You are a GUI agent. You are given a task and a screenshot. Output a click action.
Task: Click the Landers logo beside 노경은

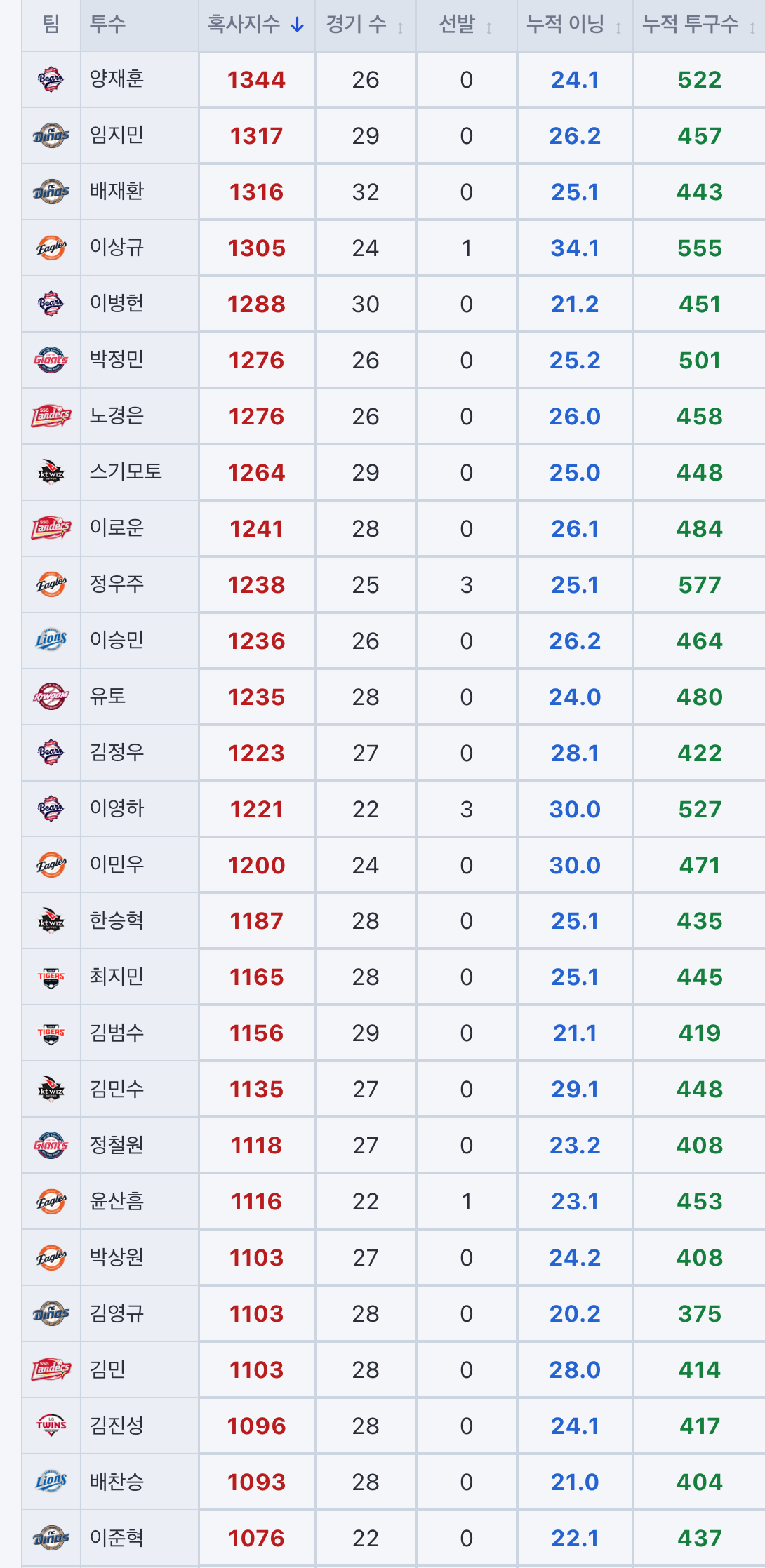tap(51, 416)
